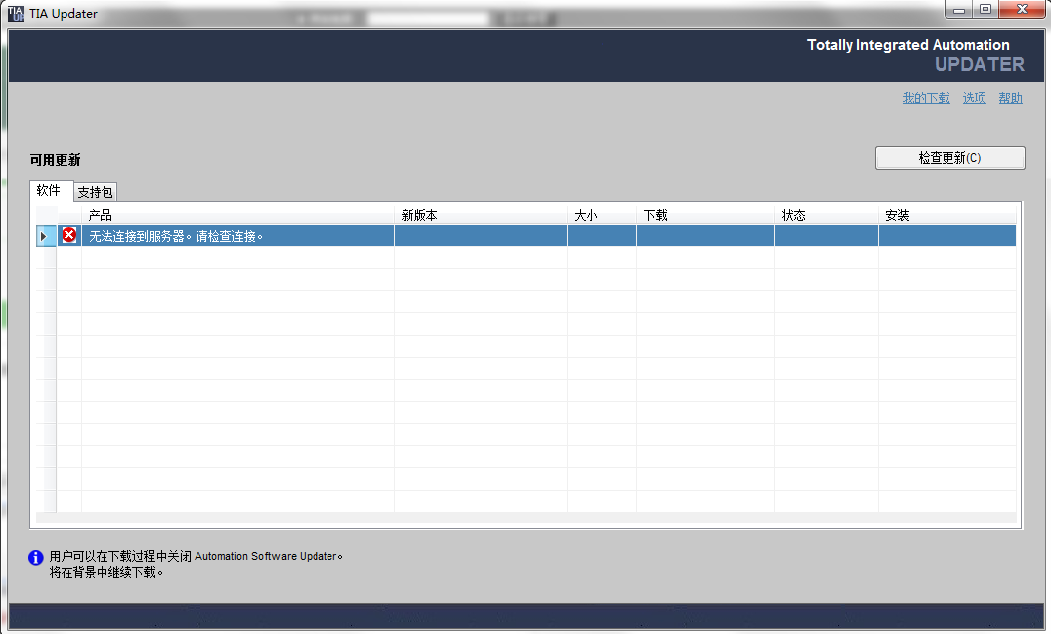Minimize the TIA Updater window

point(959,9)
